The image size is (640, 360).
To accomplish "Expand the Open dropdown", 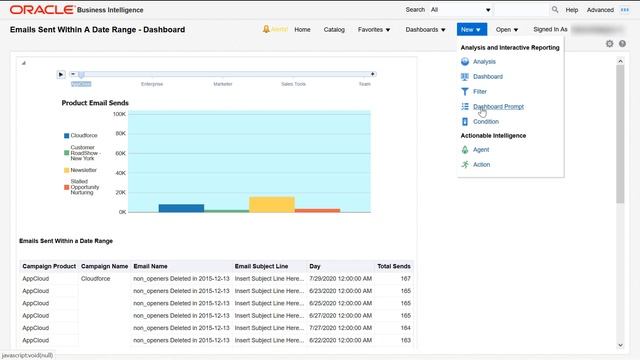I will 507,30.
